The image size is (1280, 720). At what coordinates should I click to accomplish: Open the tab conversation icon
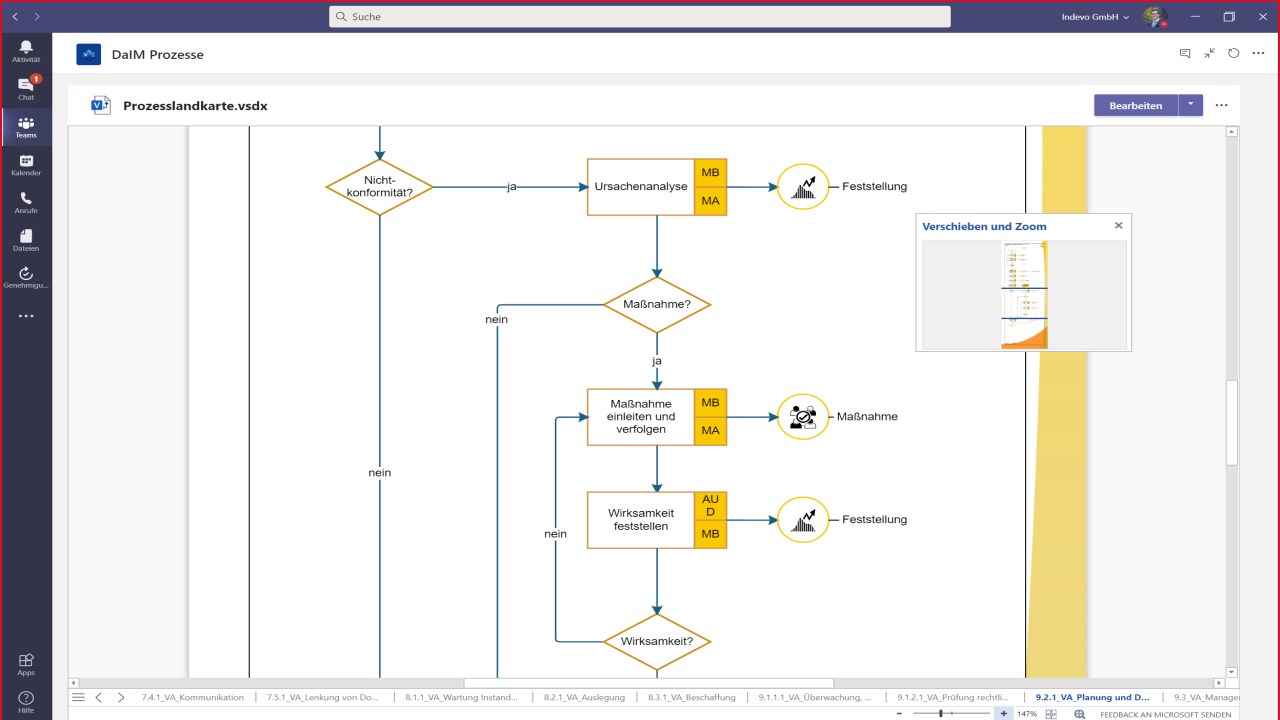[x=1185, y=54]
